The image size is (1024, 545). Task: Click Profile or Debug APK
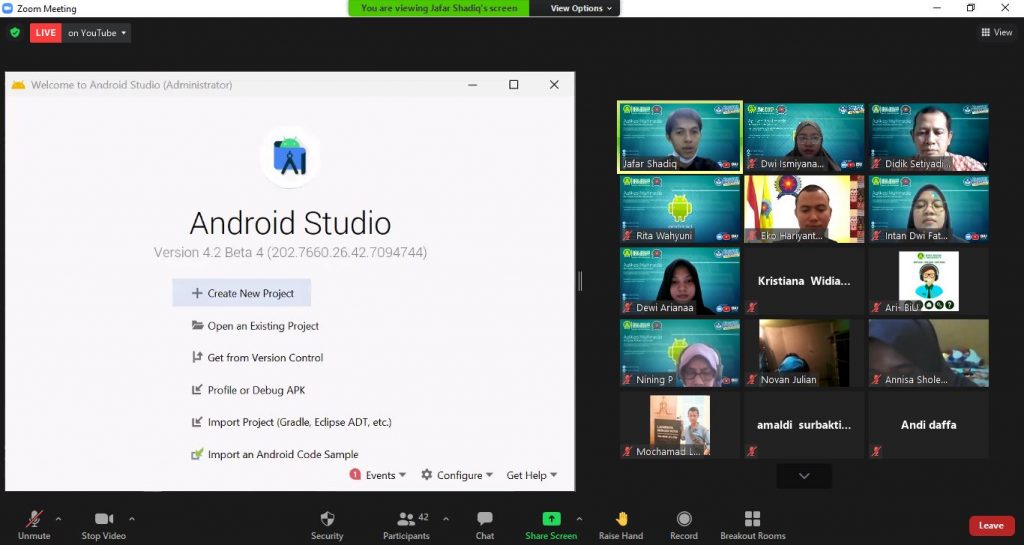tap(248, 390)
